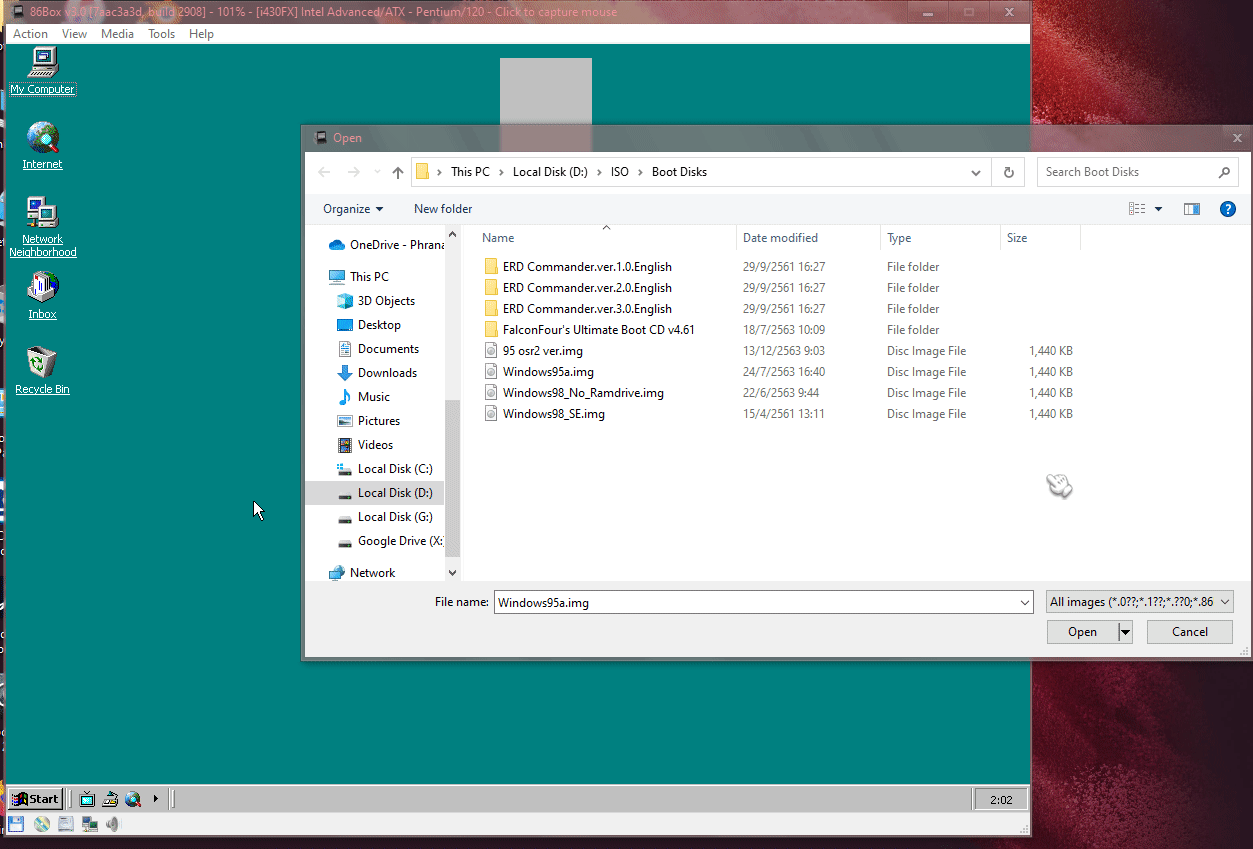Click the hard disk icon in 86Box status bar
The width and height of the screenshot is (1253, 849).
coord(65,823)
